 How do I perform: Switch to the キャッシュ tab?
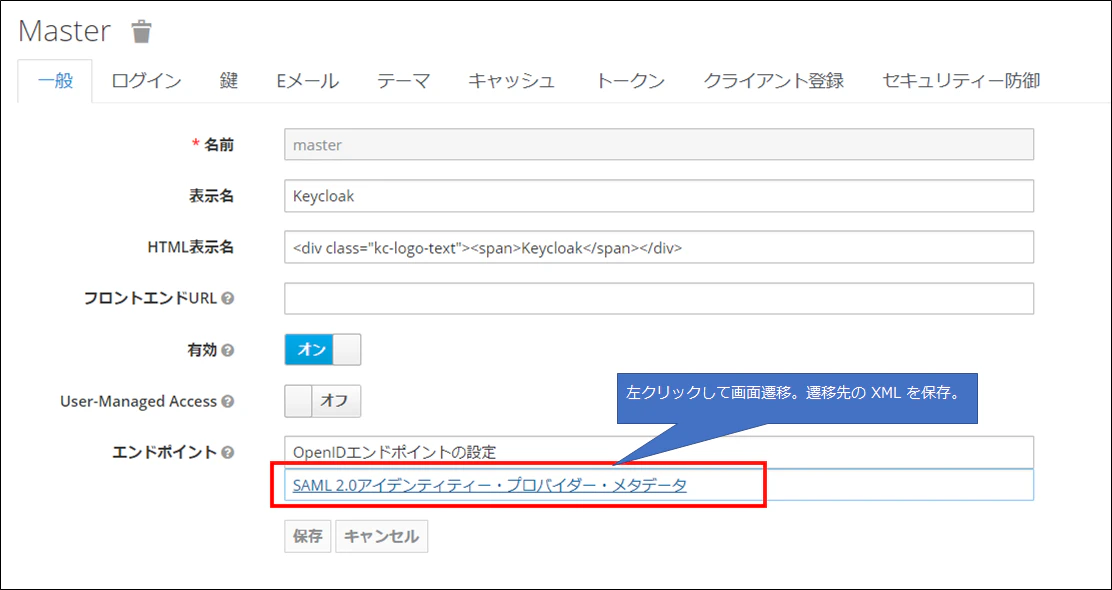511,81
